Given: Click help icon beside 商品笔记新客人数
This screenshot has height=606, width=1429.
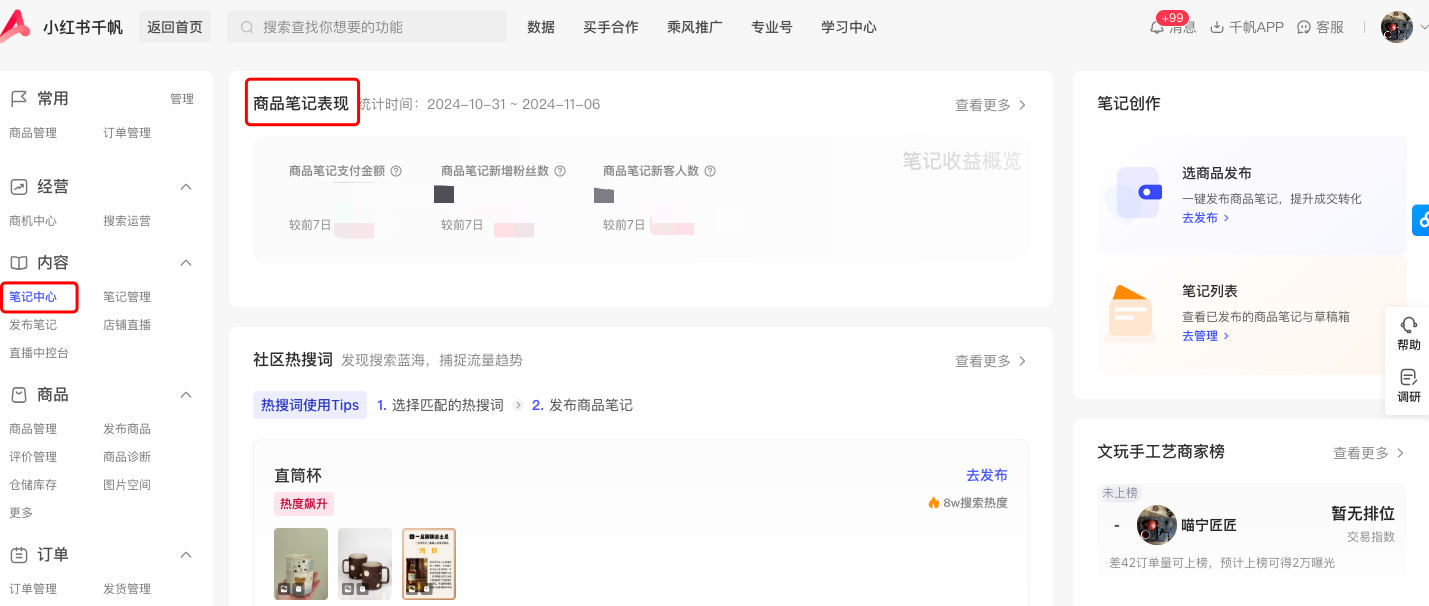Looking at the screenshot, I should pyautogui.click(x=710, y=171).
